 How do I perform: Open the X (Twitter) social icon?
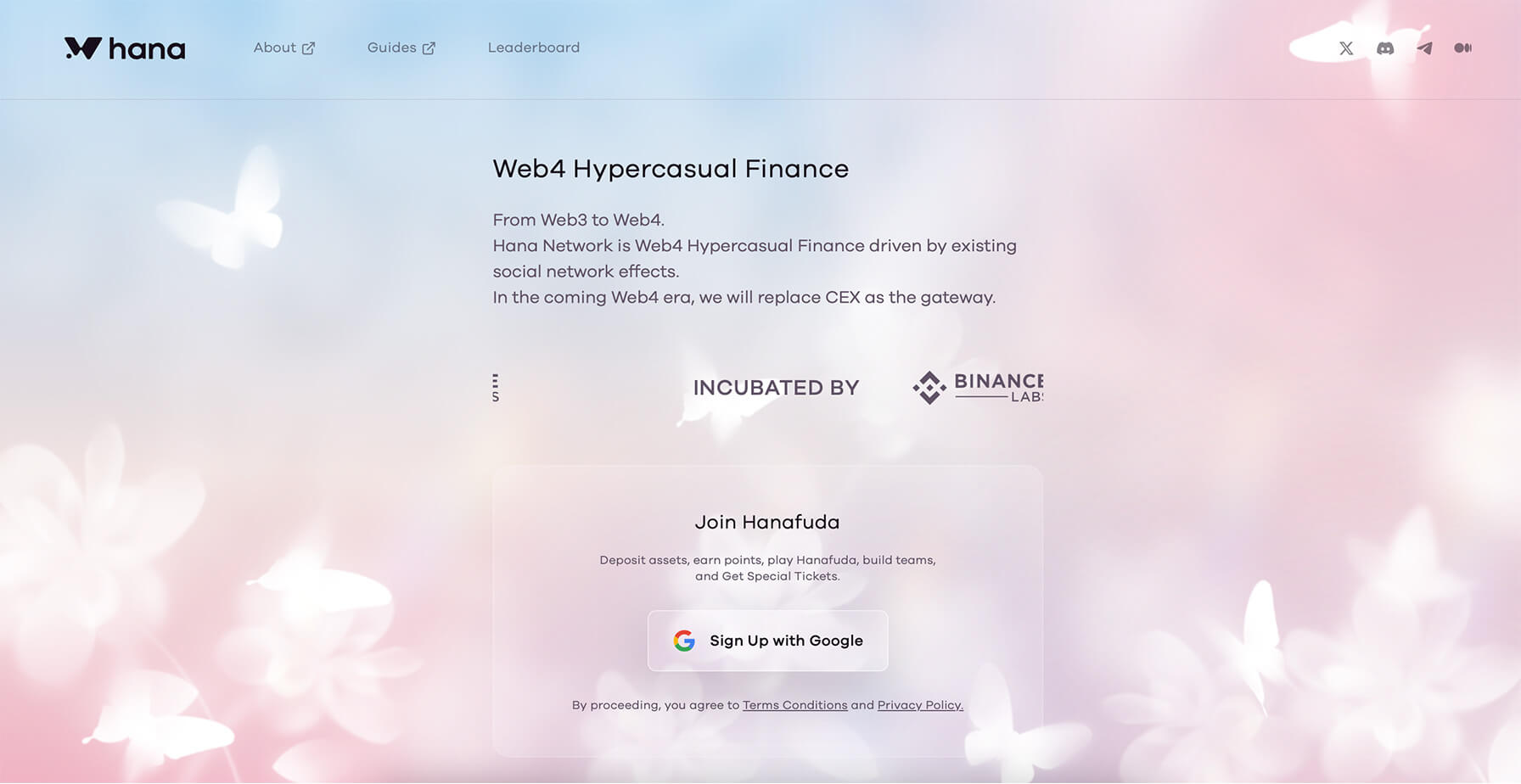click(1346, 48)
